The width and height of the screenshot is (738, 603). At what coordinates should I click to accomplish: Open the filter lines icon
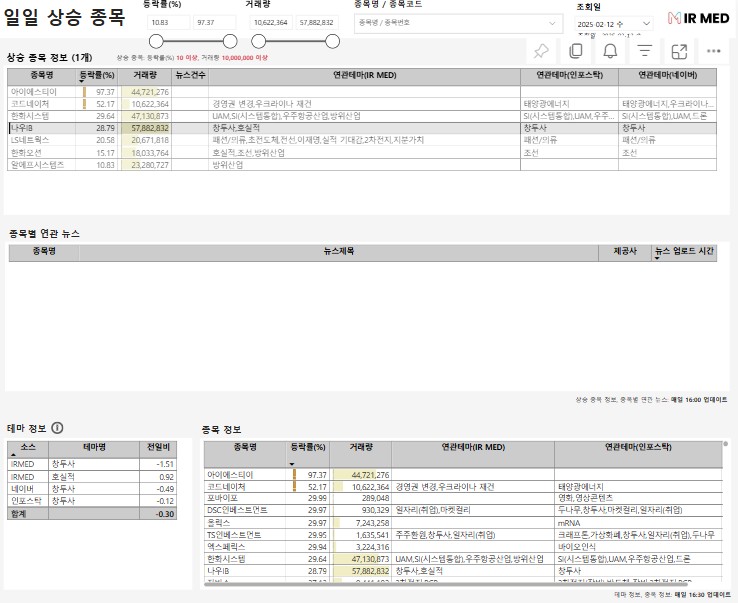point(644,51)
